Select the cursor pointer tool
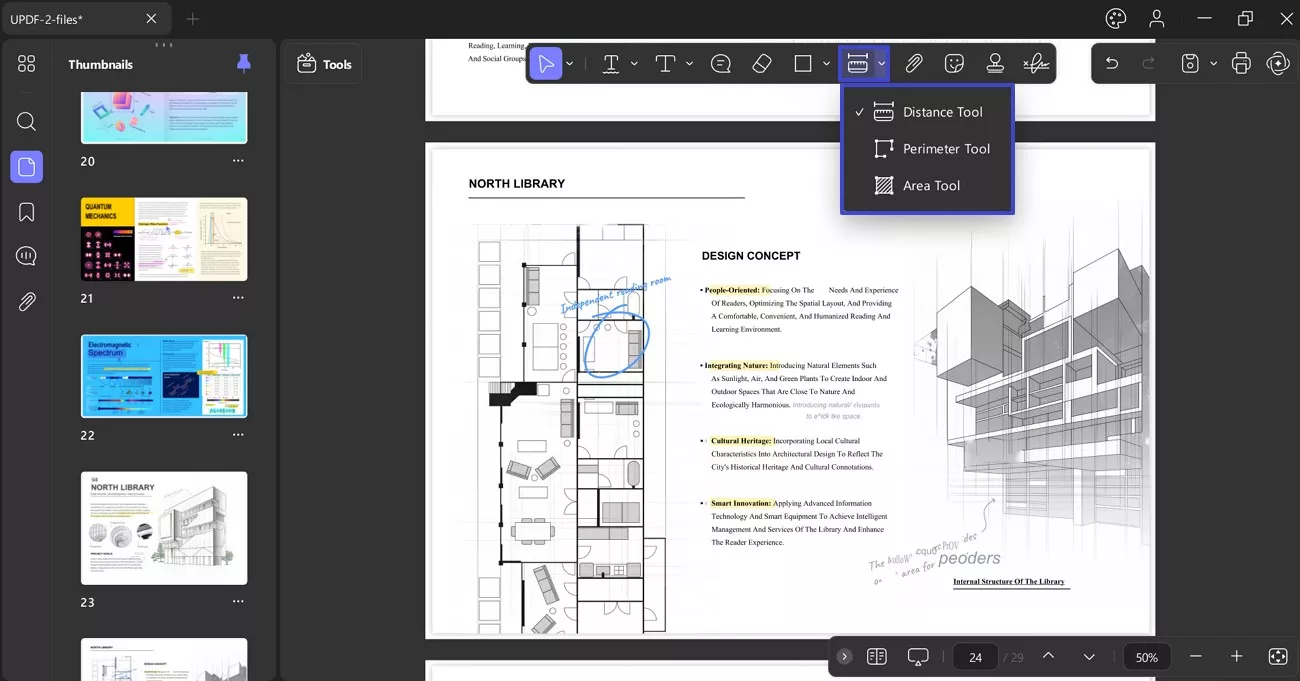Image resolution: width=1300 pixels, height=681 pixels. point(545,64)
